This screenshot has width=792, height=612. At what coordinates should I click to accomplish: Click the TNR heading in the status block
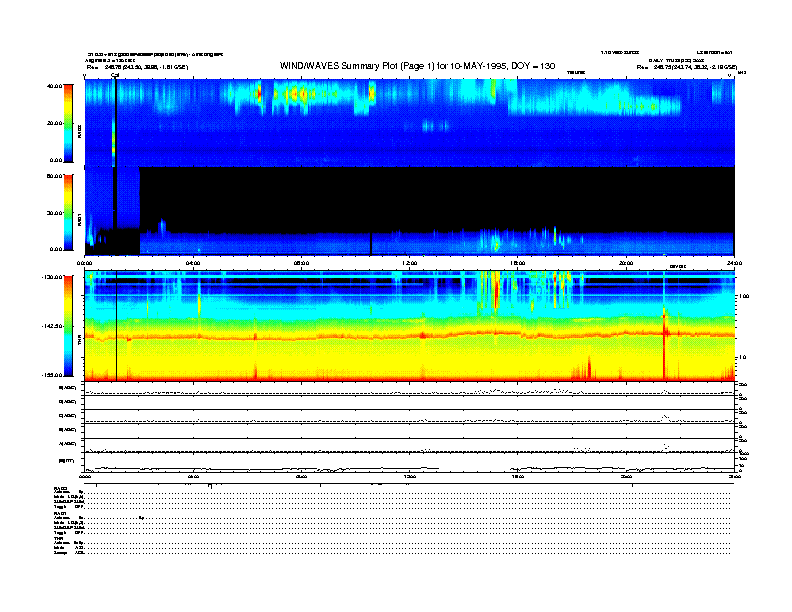click(58, 538)
